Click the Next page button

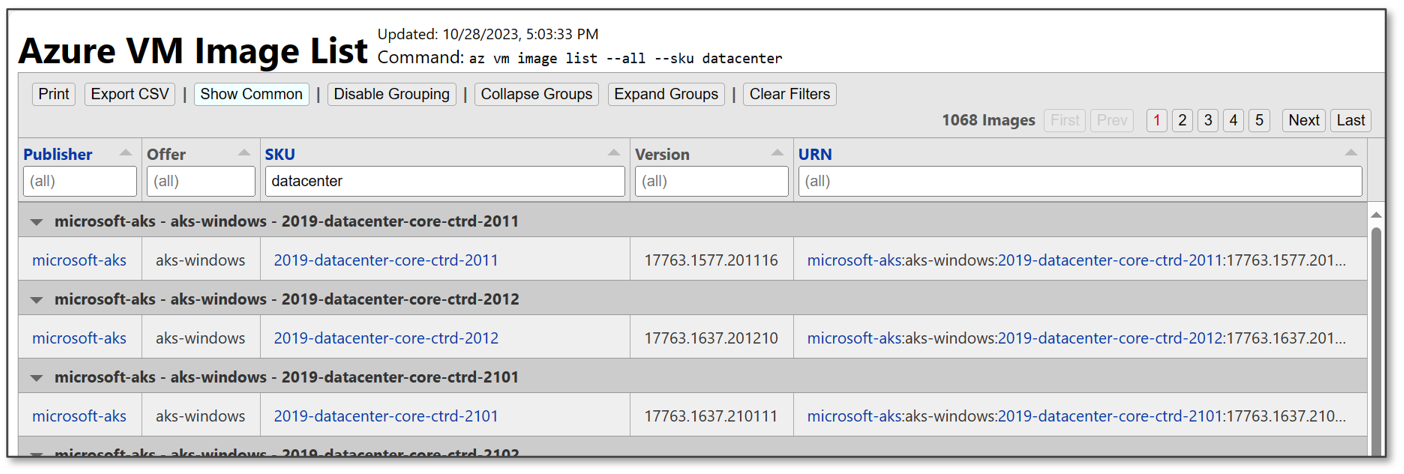[x=1304, y=120]
